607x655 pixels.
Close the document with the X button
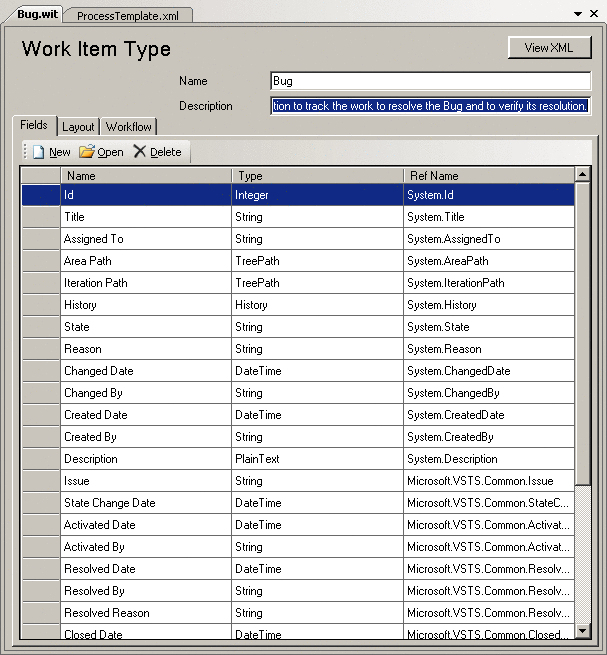[x=594, y=14]
